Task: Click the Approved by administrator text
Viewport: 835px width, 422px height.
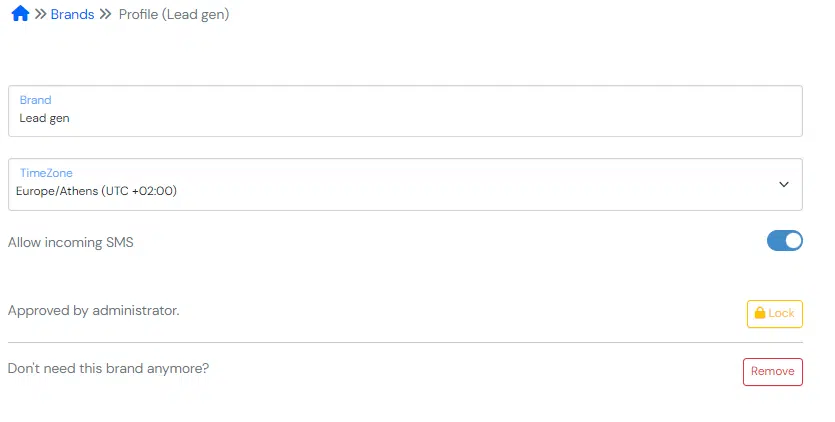Action: [94, 311]
